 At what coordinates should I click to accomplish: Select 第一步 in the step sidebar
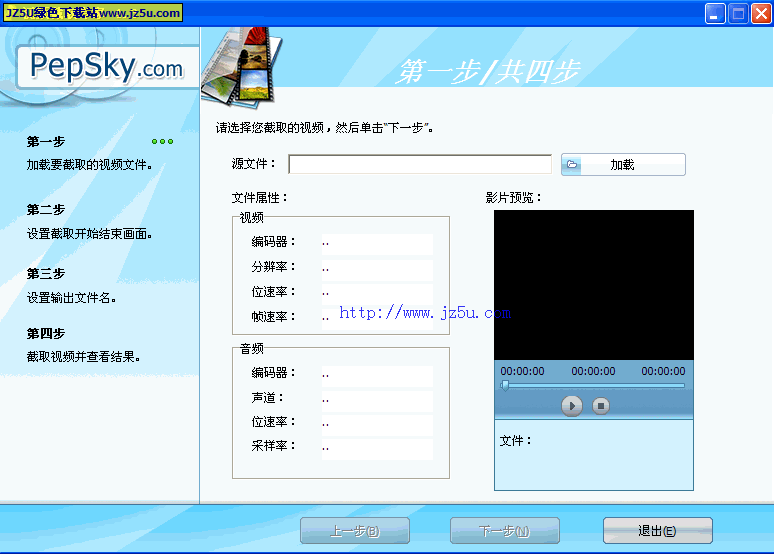(x=46, y=142)
